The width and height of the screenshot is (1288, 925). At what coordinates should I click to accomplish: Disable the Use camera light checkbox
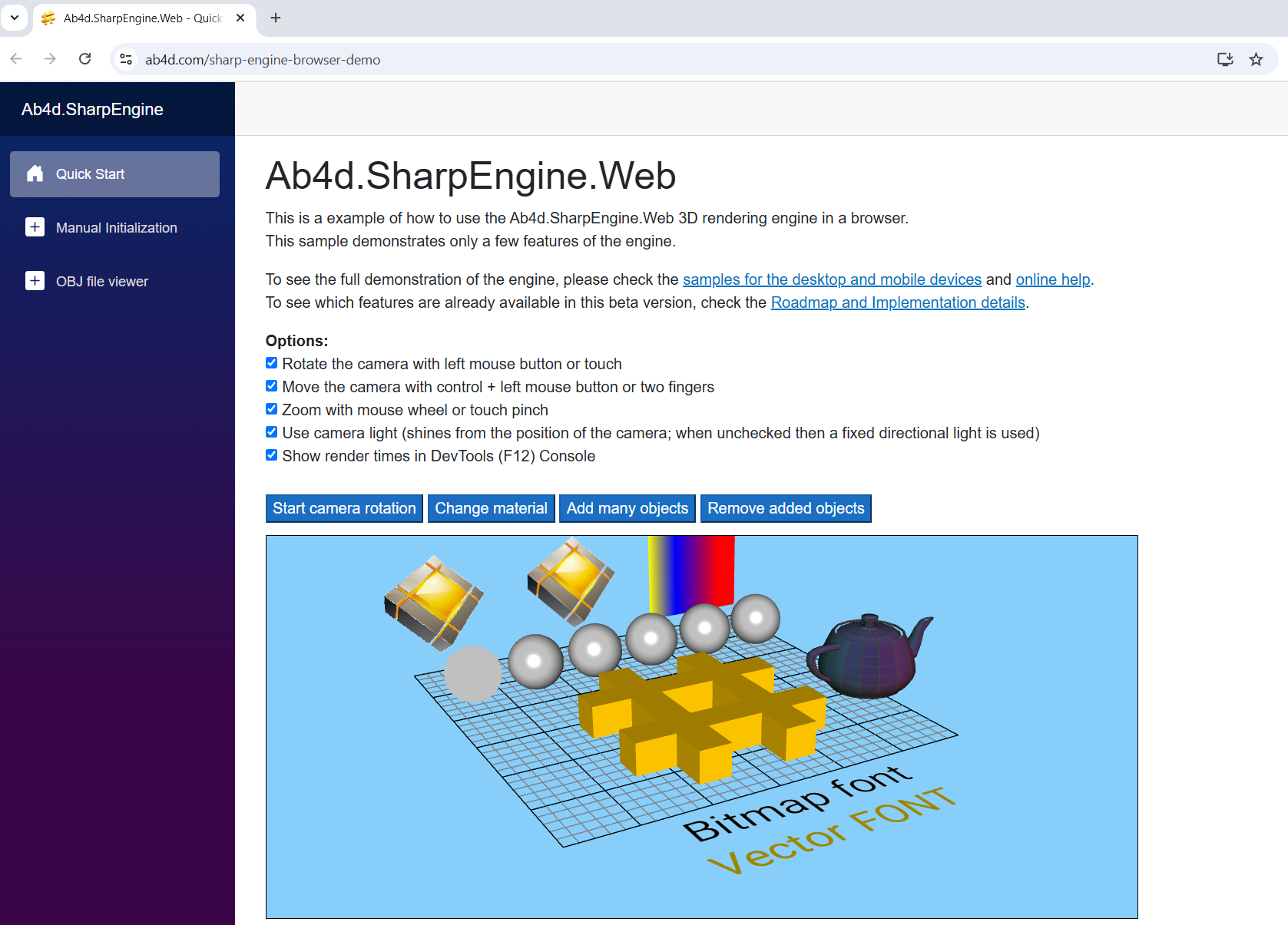[x=271, y=432]
